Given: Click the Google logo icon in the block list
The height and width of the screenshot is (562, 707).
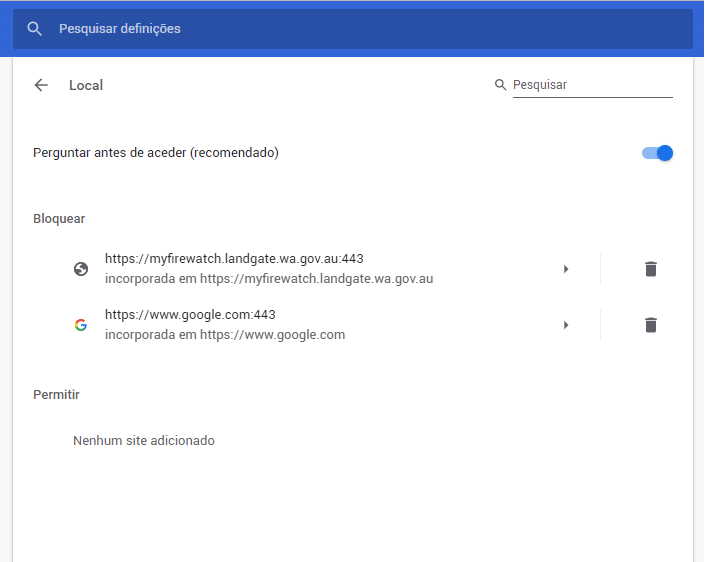Looking at the screenshot, I should tap(81, 325).
